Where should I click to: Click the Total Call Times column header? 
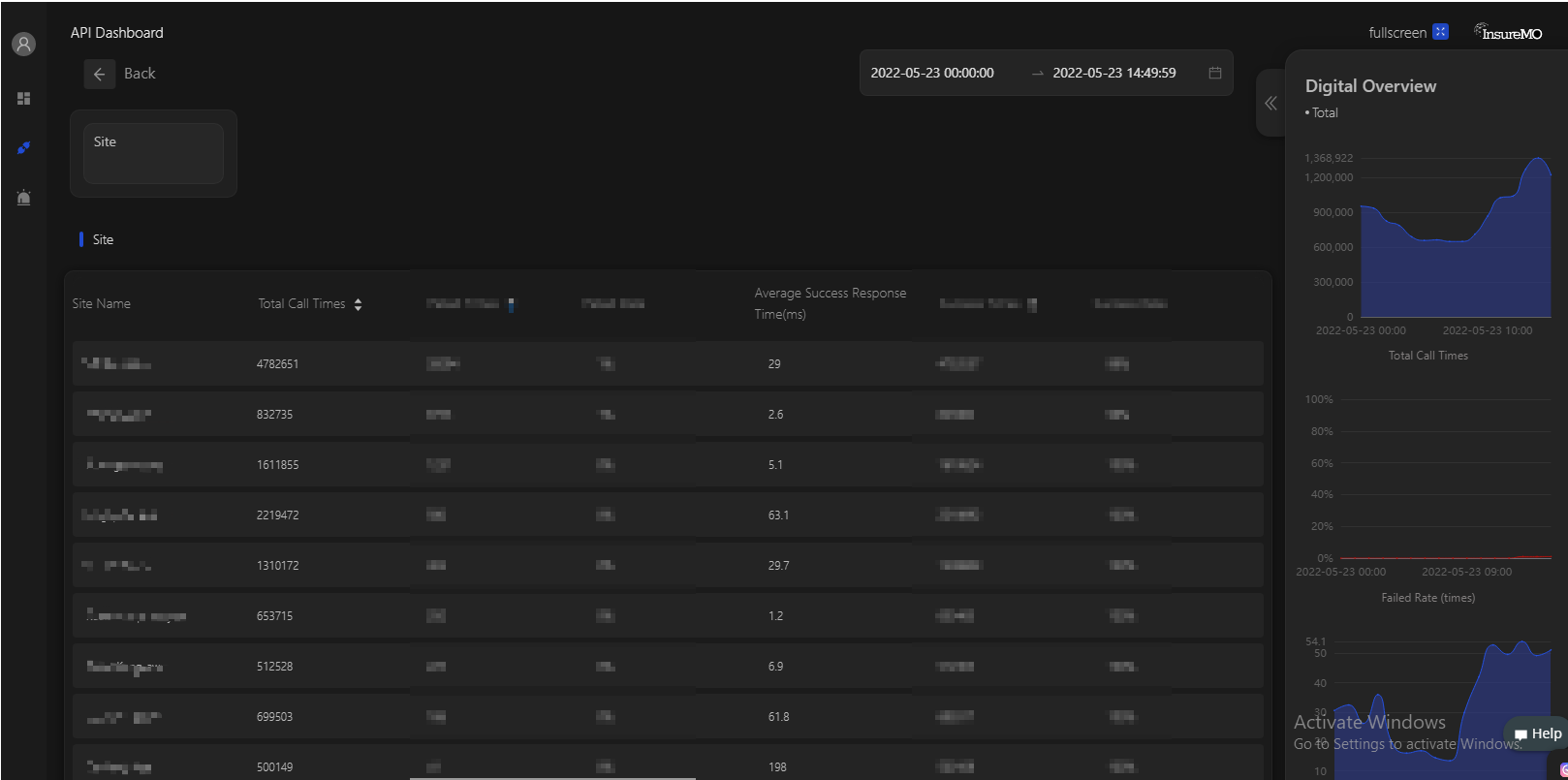point(301,303)
